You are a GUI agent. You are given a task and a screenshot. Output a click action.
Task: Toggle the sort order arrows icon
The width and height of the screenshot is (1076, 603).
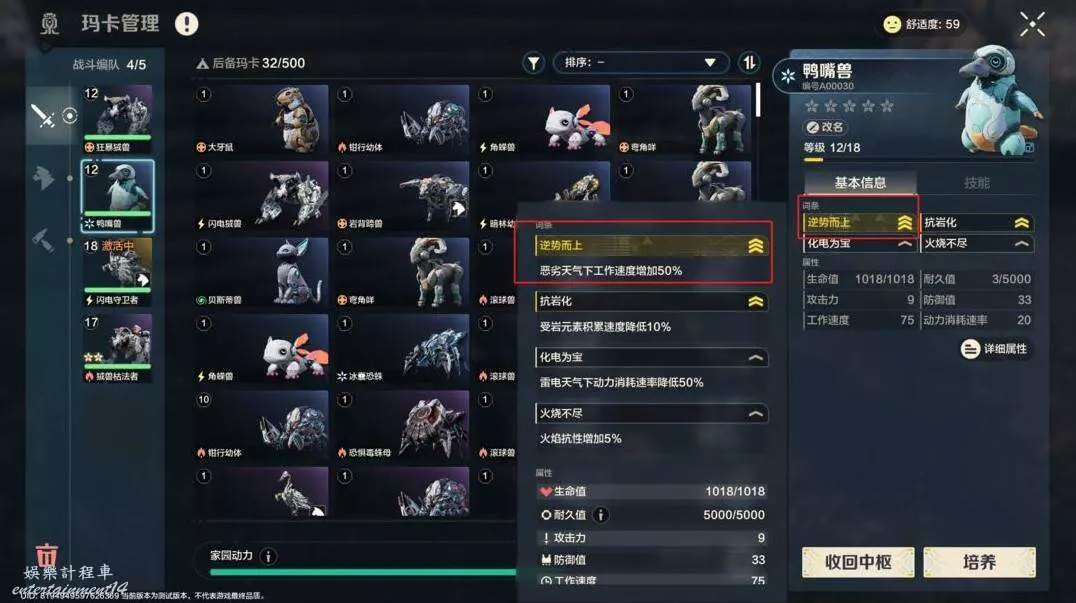tap(749, 63)
